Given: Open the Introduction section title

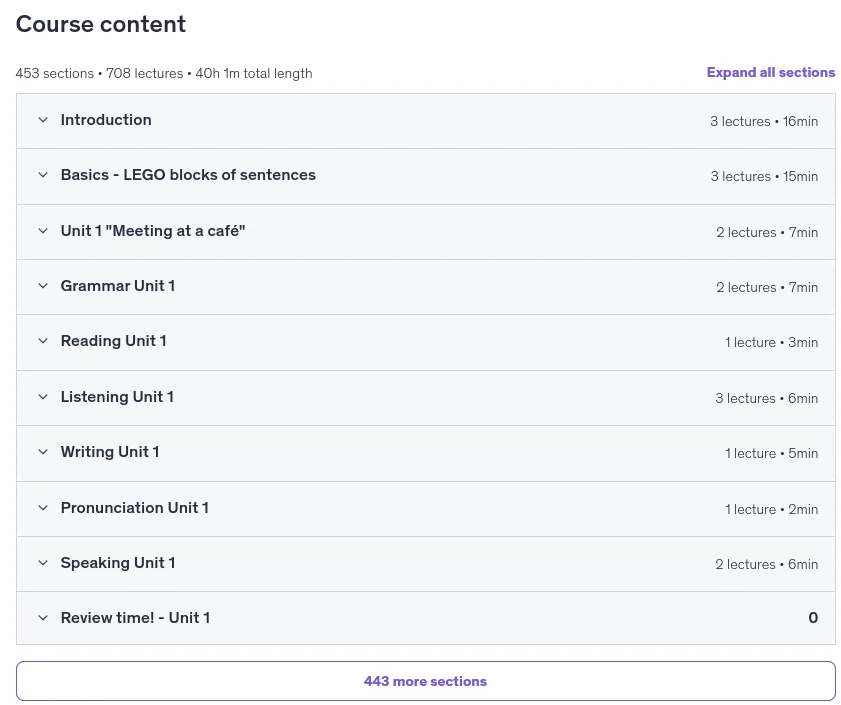Looking at the screenshot, I should click(106, 120).
